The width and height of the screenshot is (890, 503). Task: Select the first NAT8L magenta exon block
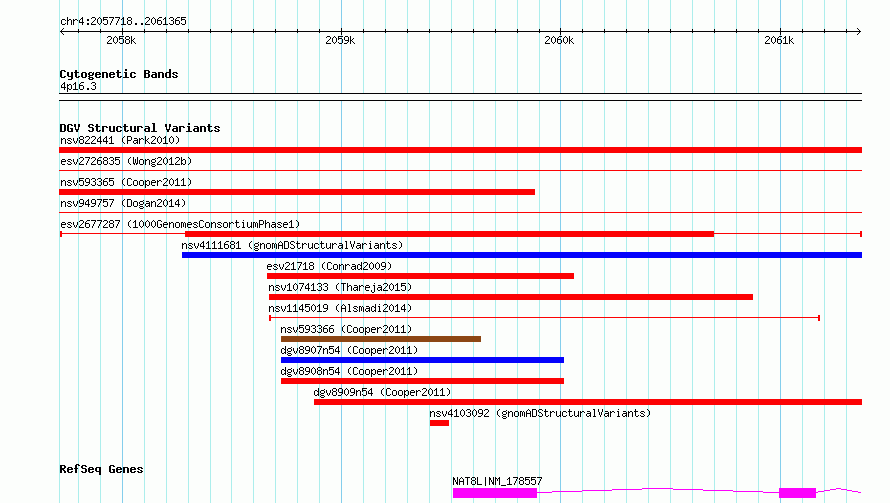click(x=495, y=493)
